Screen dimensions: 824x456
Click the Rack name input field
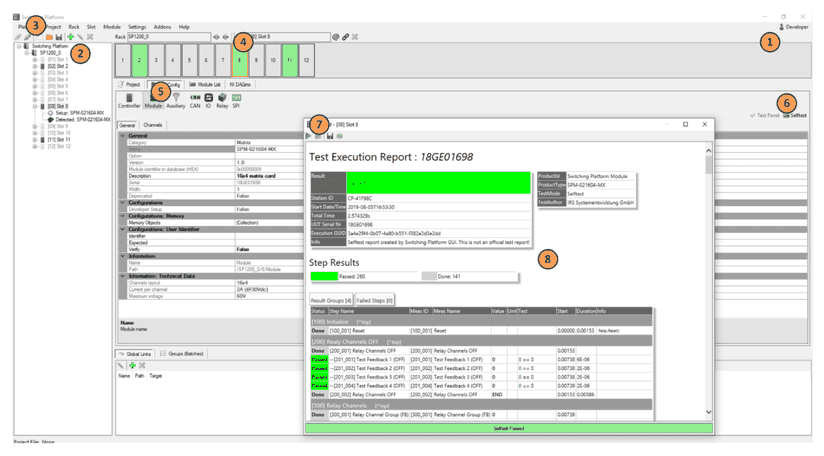[169, 37]
